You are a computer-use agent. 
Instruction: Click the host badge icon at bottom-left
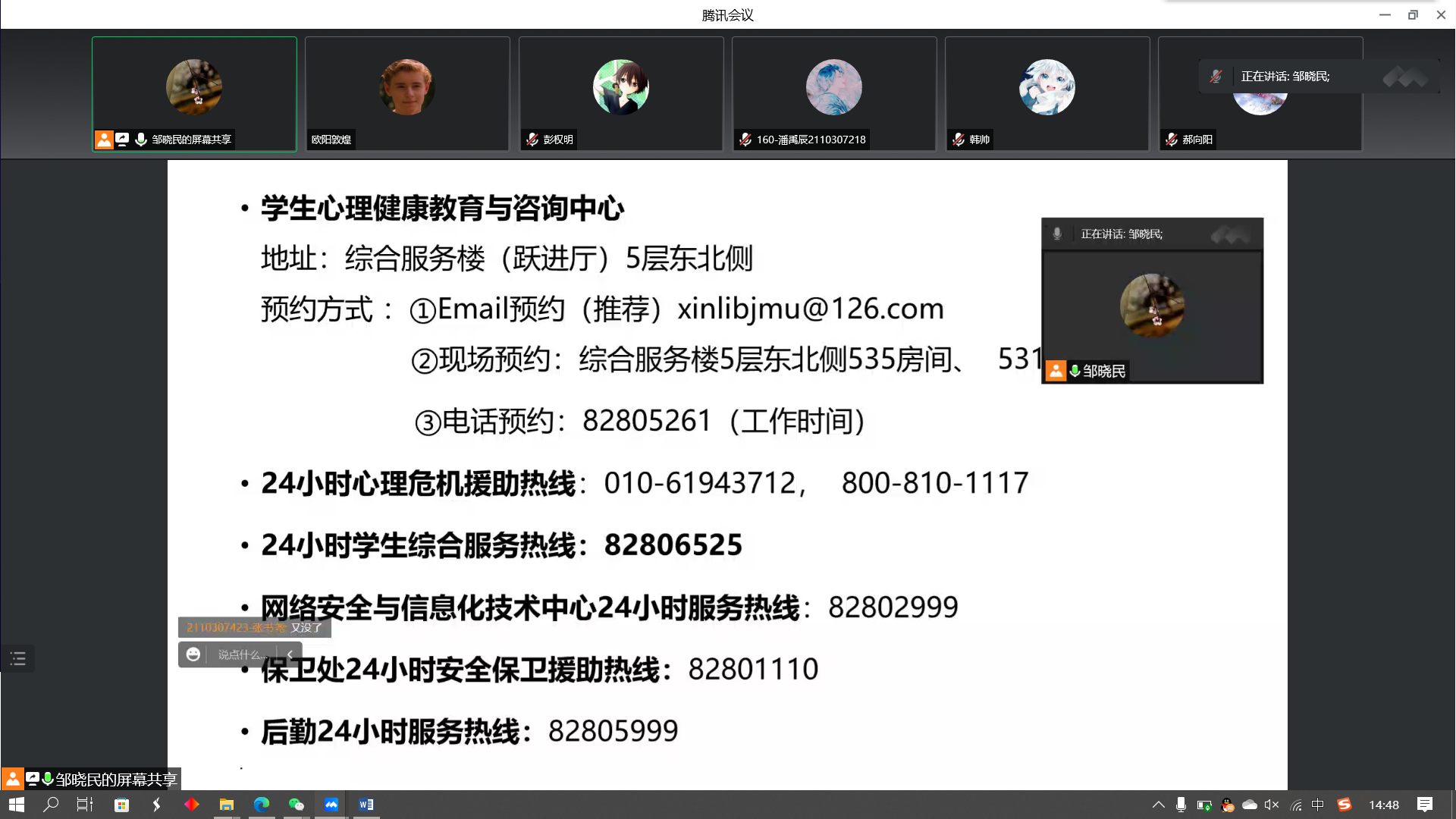click(12, 779)
